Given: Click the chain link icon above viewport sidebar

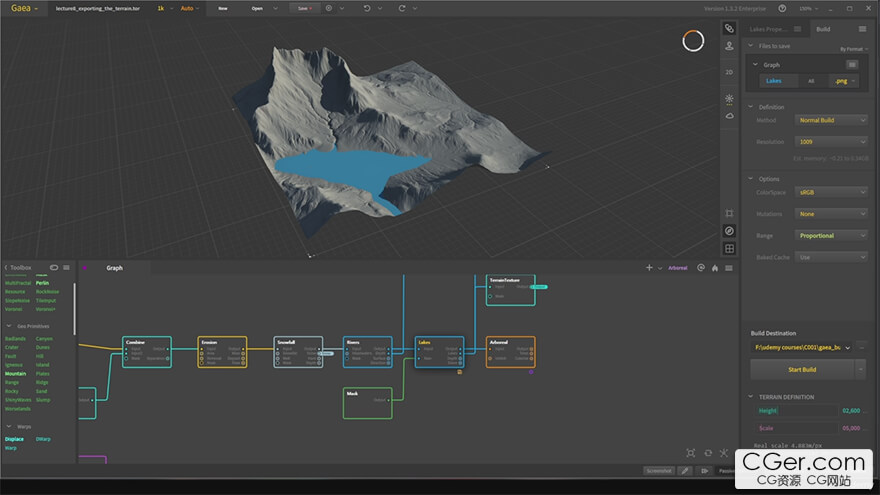Looking at the screenshot, I should tap(729, 29).
